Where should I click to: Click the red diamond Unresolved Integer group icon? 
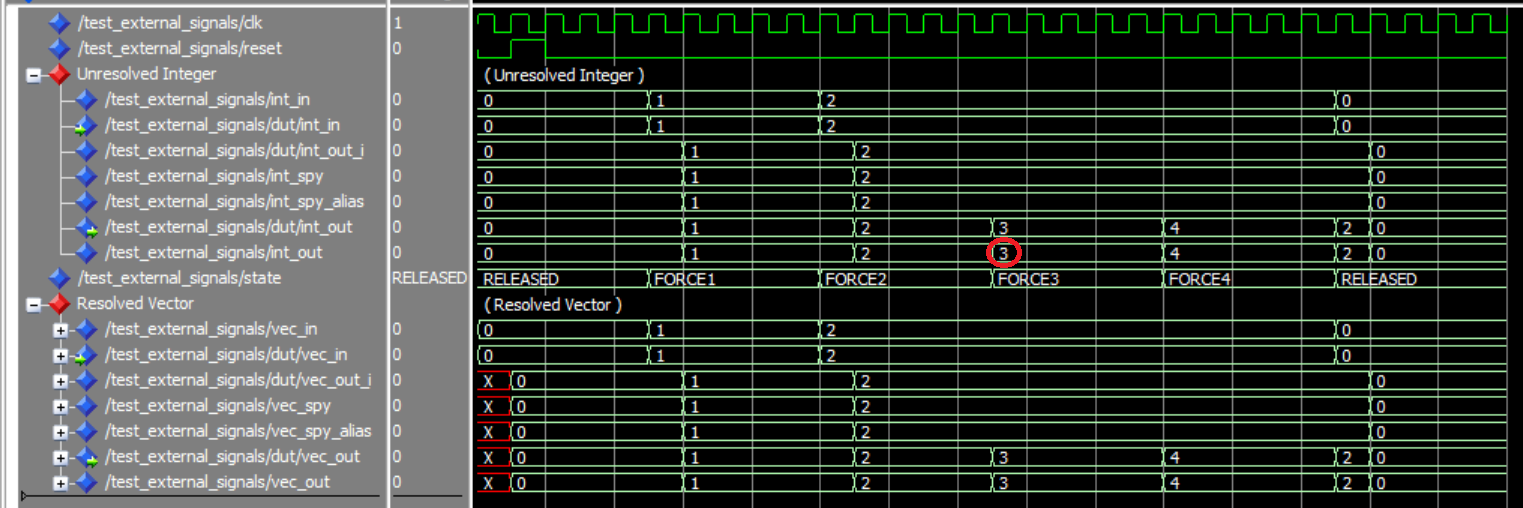[59, 74]
